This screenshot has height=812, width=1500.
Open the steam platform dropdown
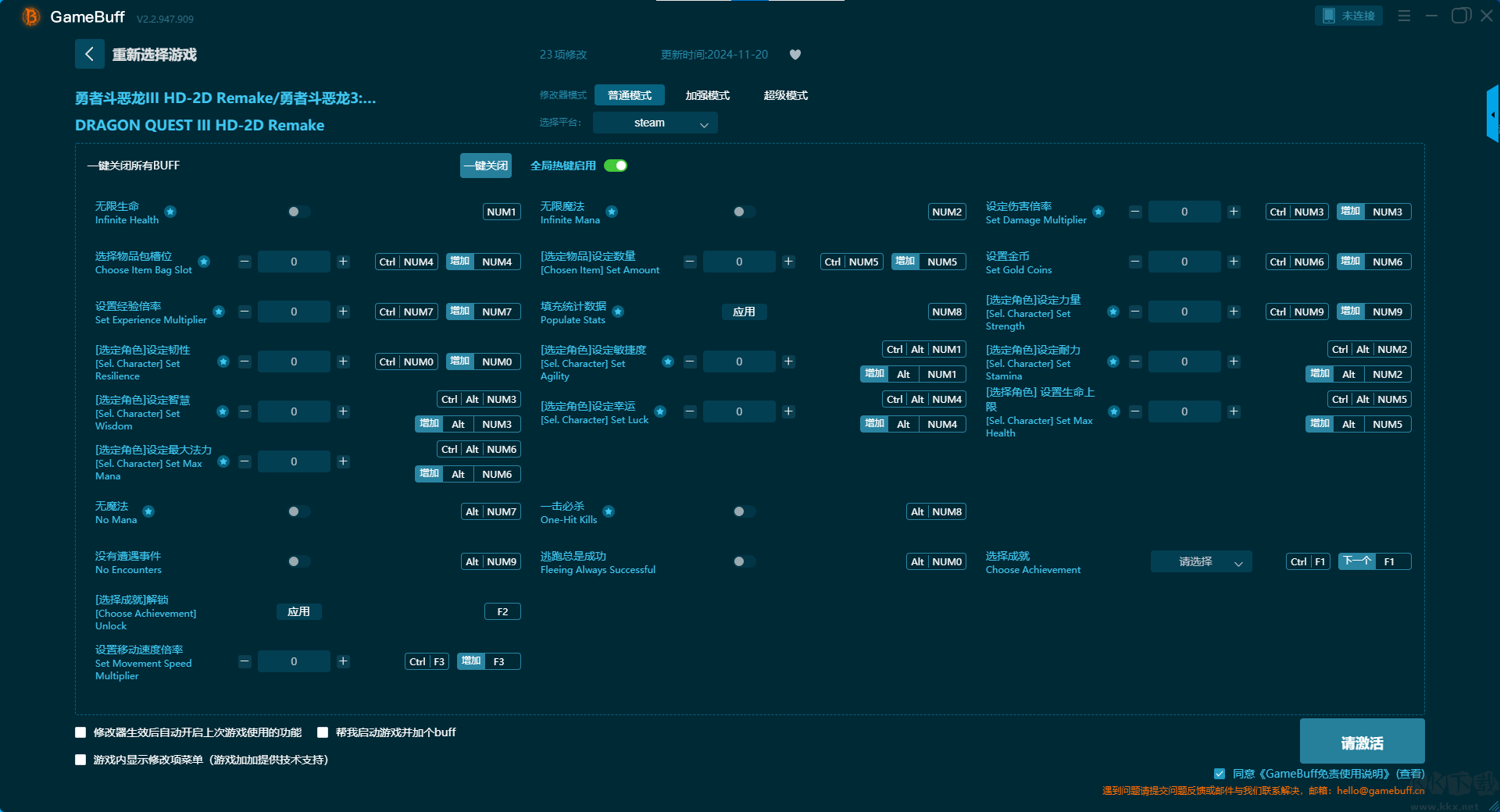tap(655, 123)
